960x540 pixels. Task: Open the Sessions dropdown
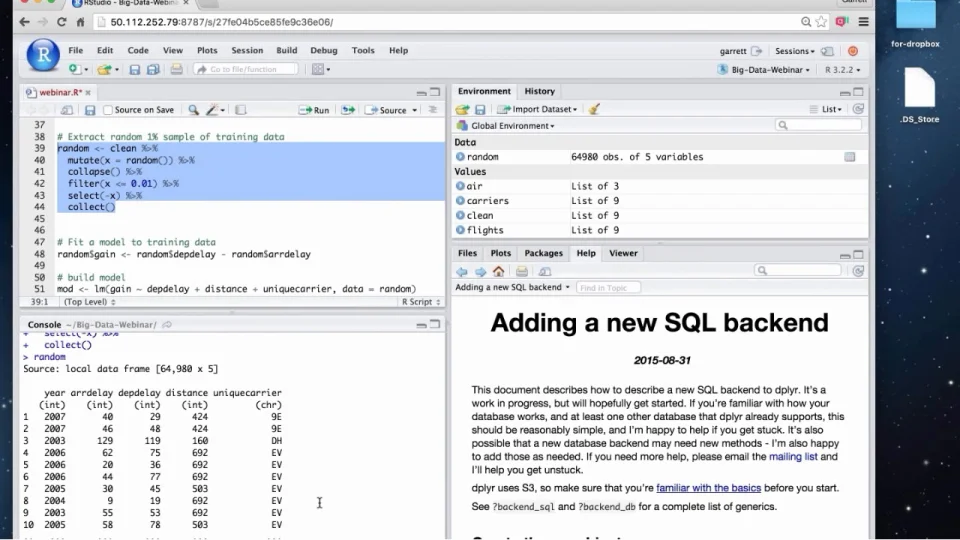794,51
